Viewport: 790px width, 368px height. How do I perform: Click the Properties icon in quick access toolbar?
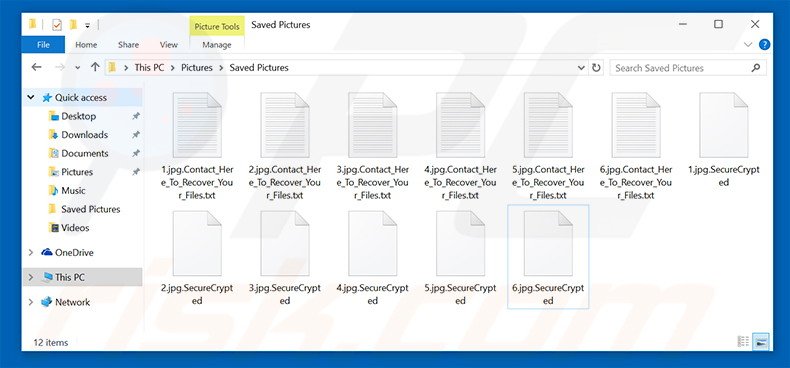(x=57, y=24)
